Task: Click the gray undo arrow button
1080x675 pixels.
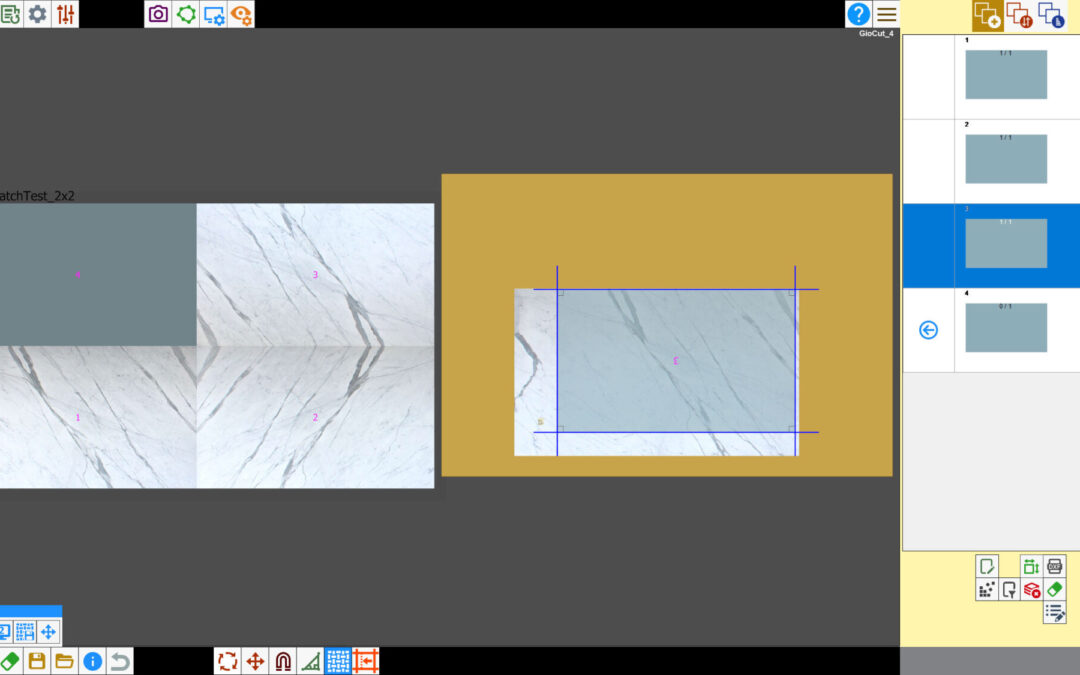Action: 120,661
